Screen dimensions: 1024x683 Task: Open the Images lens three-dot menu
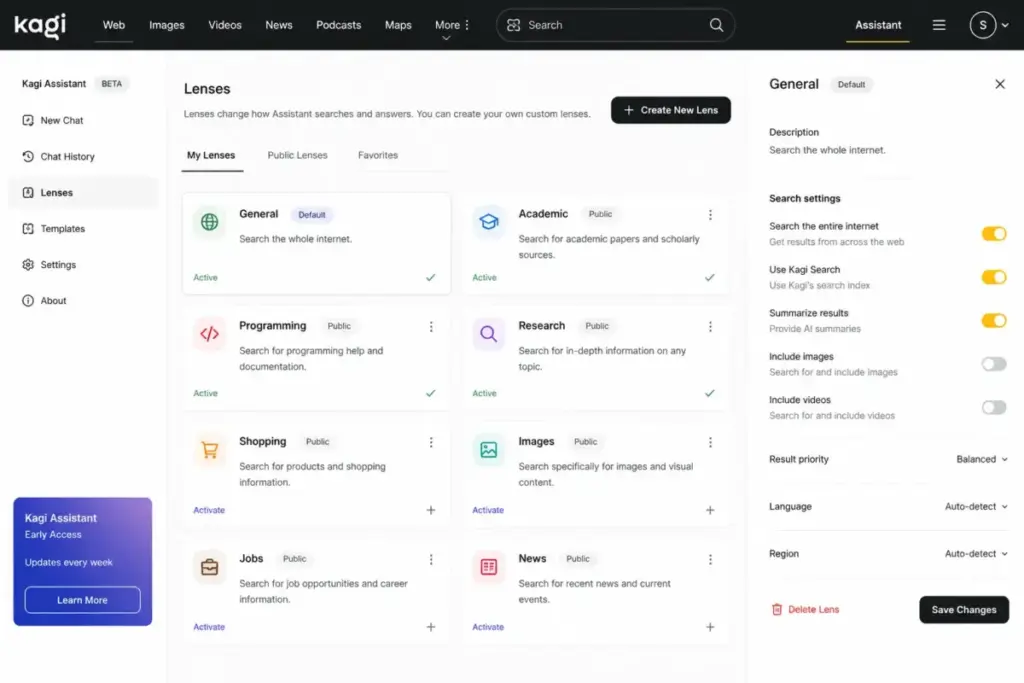(x=710, y=442)
